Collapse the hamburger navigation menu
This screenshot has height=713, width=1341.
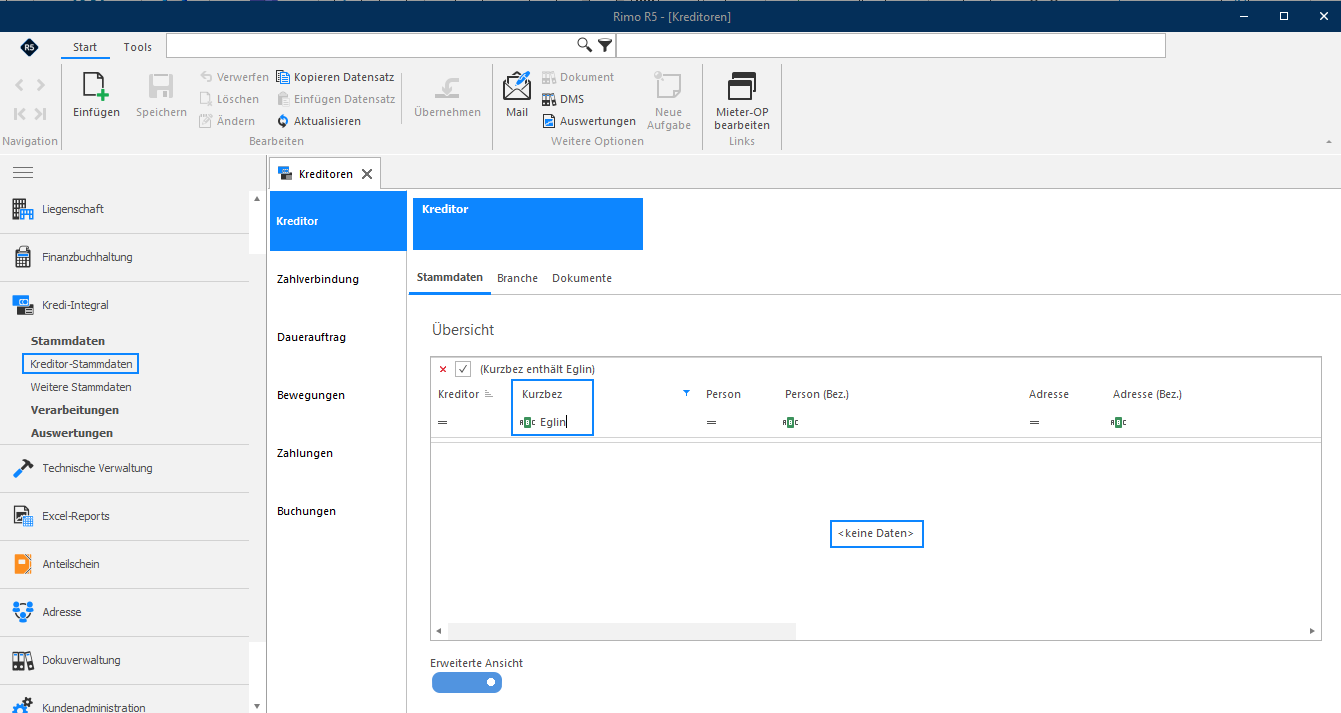(23, 173)
